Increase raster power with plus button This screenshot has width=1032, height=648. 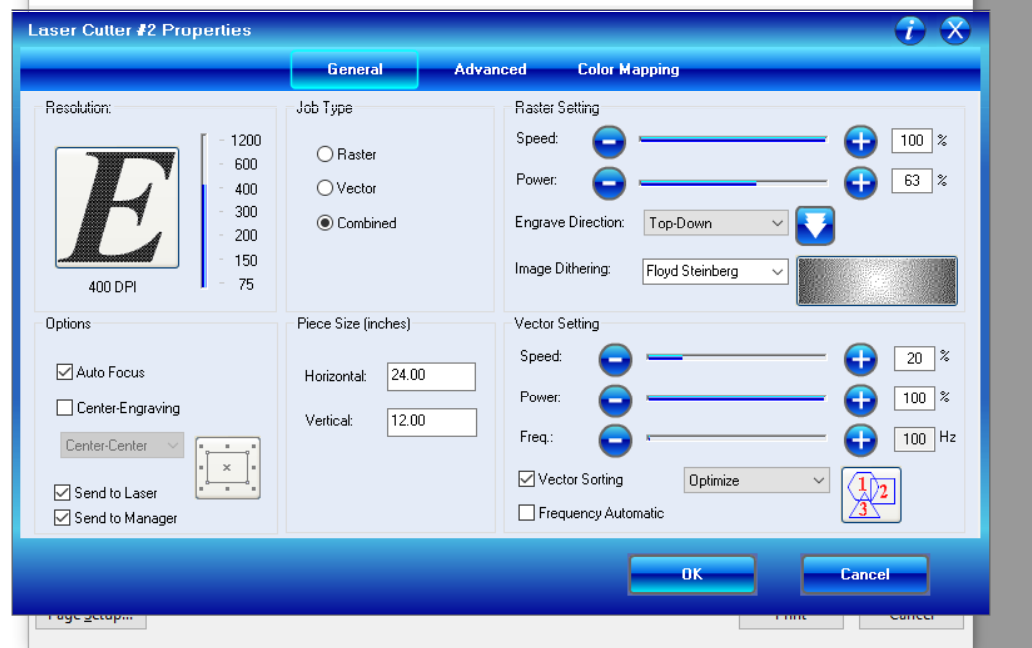861,183
